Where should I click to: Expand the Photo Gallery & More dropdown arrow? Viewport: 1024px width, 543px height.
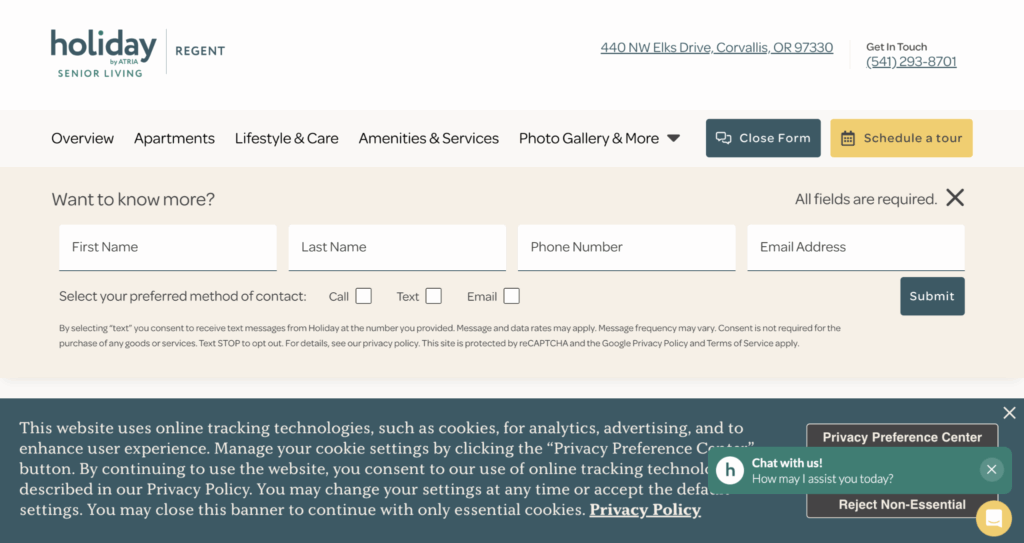tap(673, 139)
